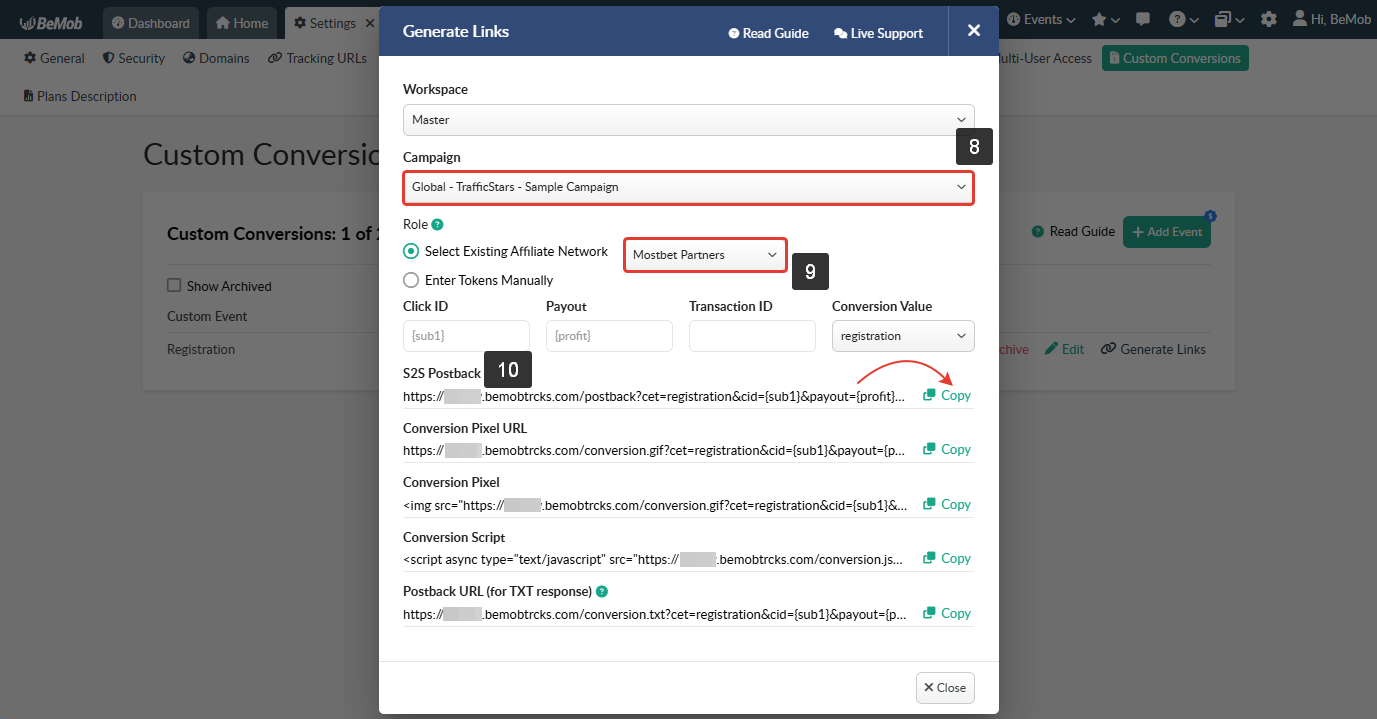
Task: Click help icon next to Postback URL TXT
Action: pos(602,592)
